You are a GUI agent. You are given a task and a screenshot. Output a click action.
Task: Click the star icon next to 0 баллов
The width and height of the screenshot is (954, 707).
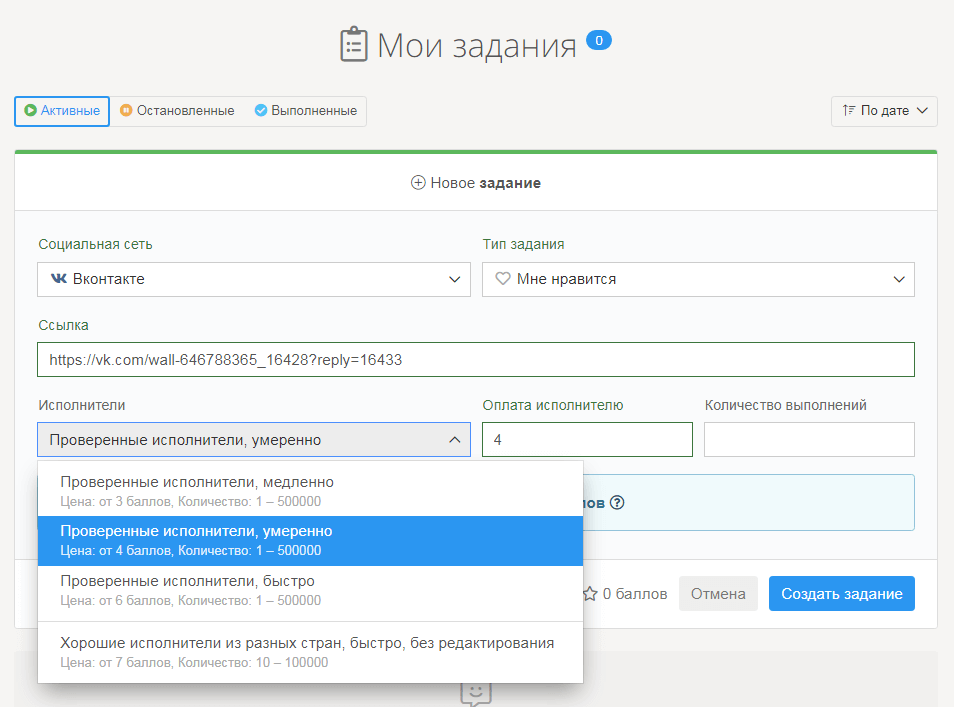[590, 594]
